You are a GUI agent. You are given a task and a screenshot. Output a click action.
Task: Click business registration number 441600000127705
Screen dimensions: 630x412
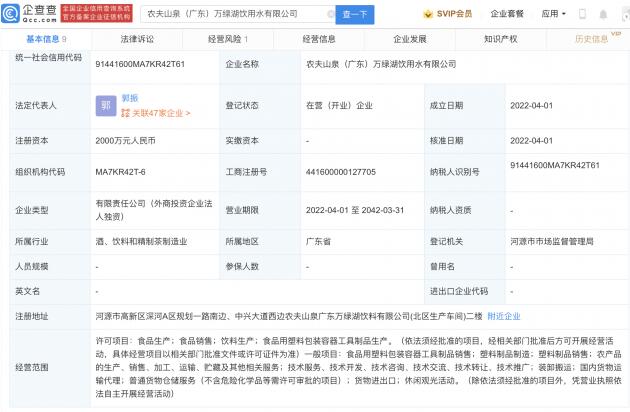pyautogui.click(x=341, y=172)
